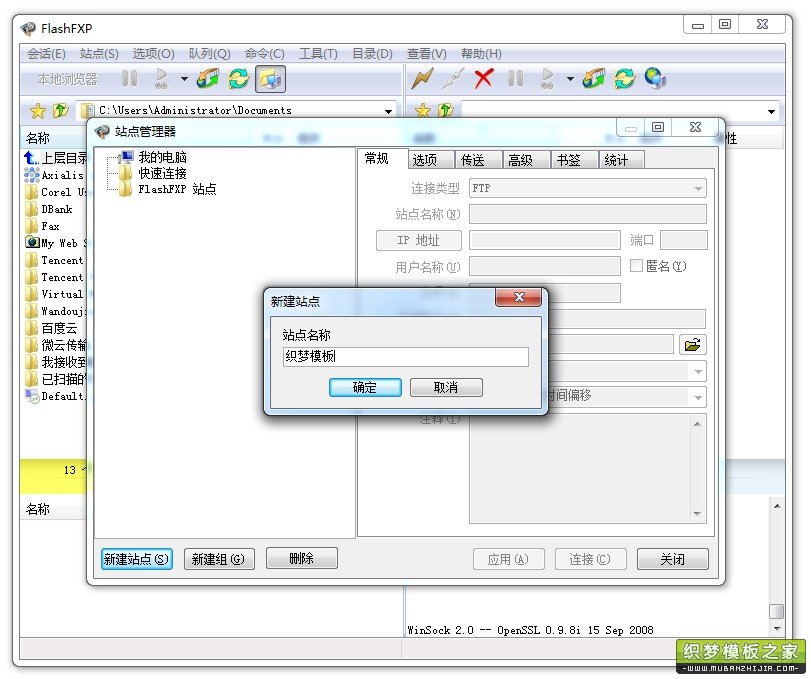This screenshot has height=679, width=811.
Task: Switch to the 书签 tab
Action: click(x=570, y=159)
